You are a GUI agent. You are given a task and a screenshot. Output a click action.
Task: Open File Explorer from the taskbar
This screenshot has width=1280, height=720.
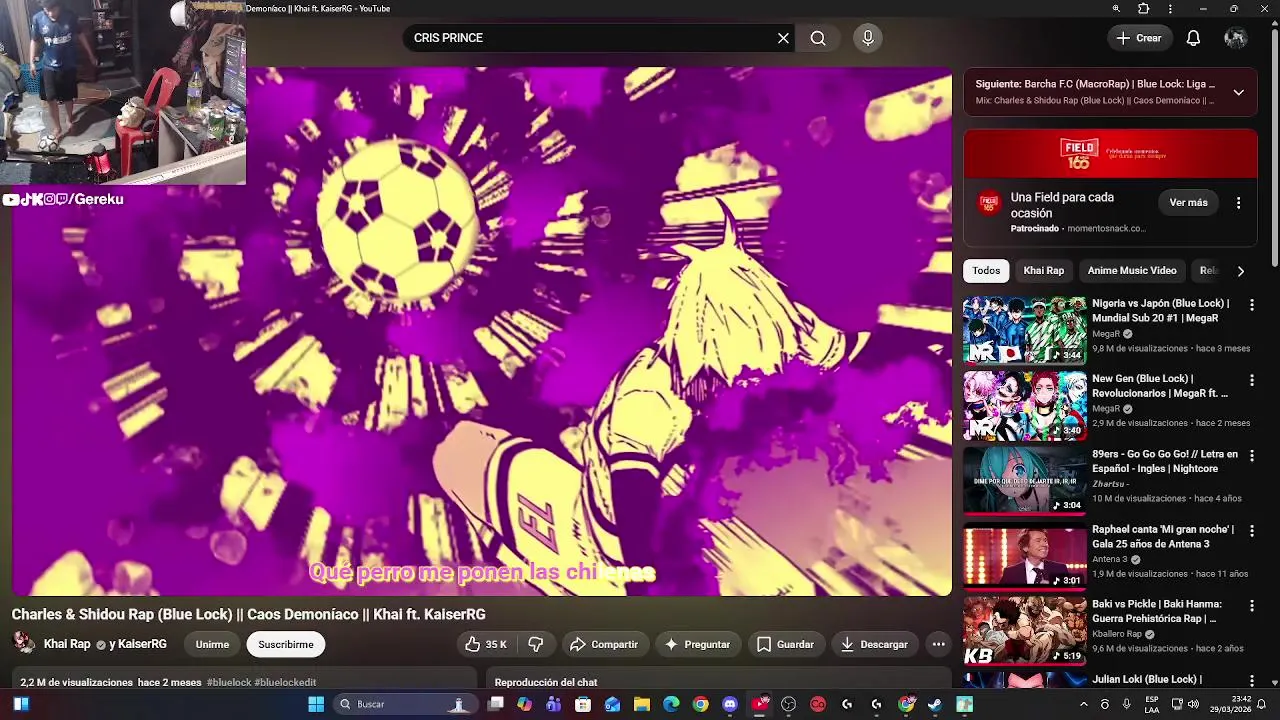click(x=642, y=704)
